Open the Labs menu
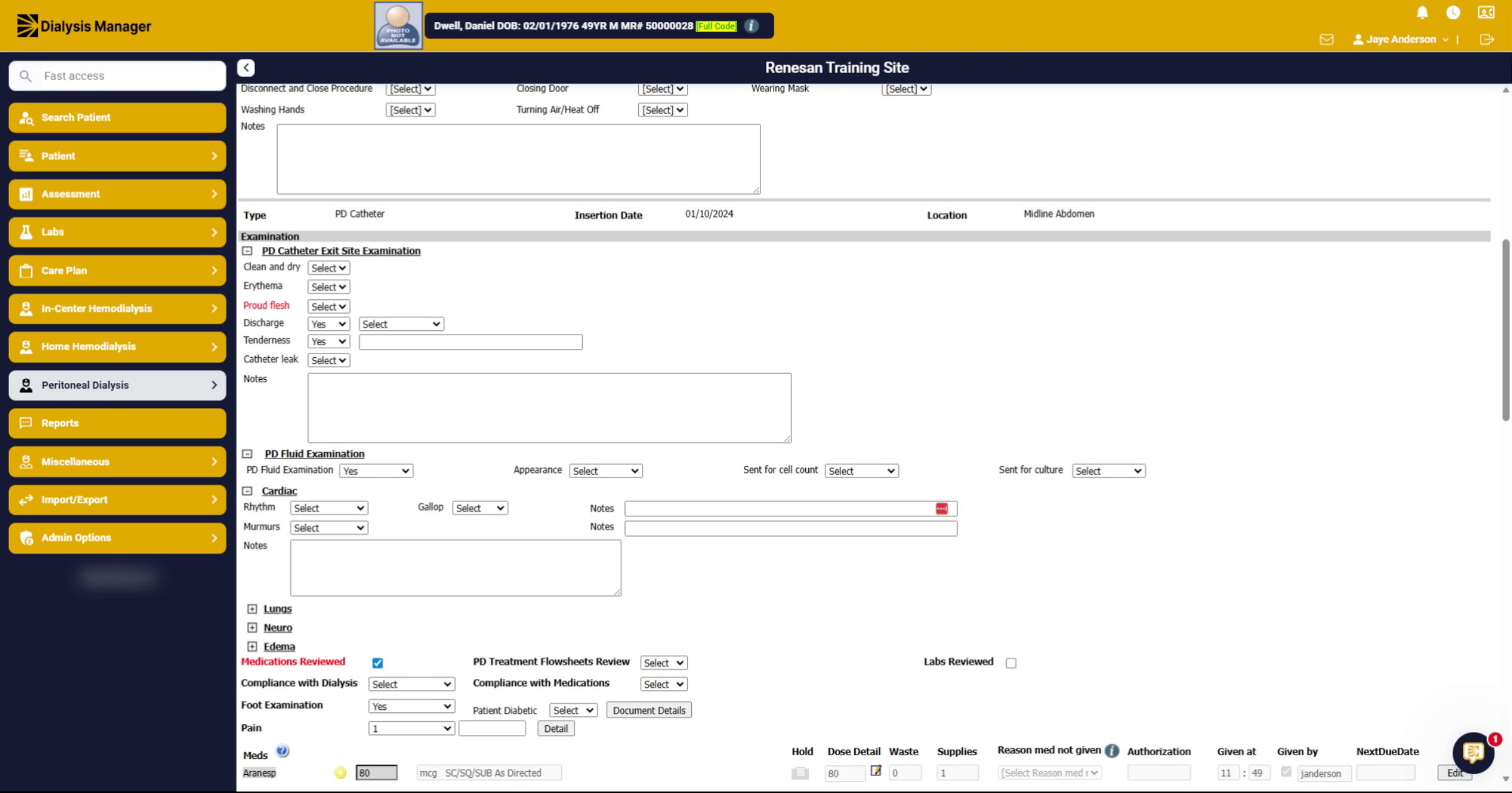This screenshot has height=793, width=1512. click(x=117, y=232)
